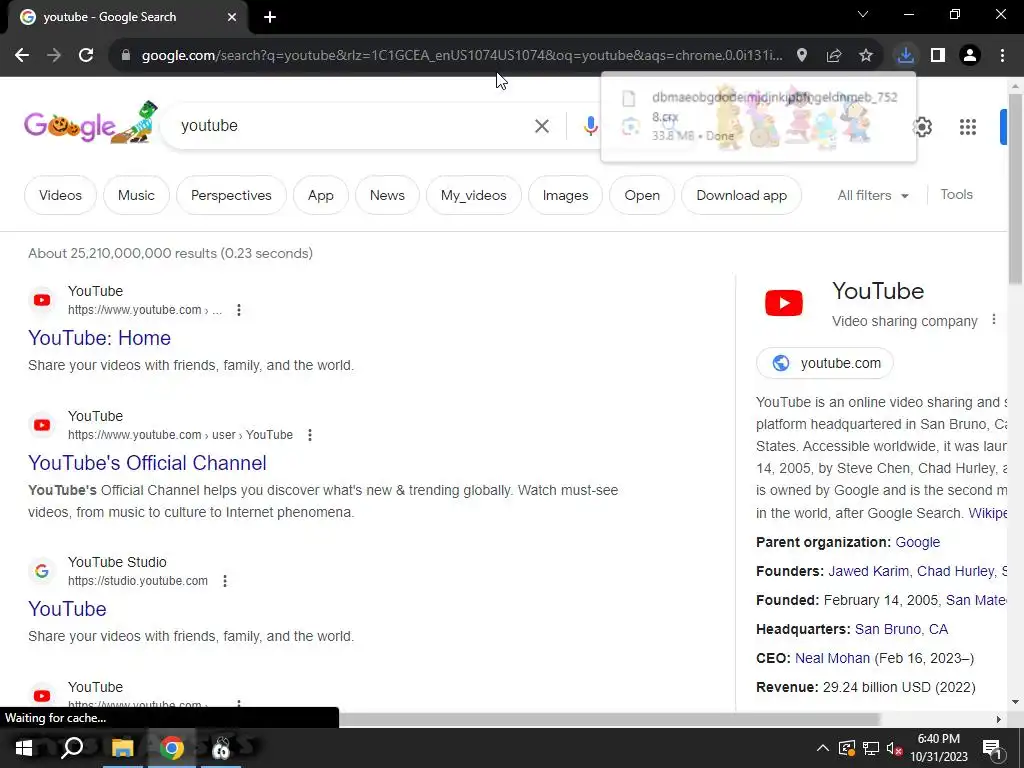
Task: Open more options for YouTube's Official Channel result
Action: tap(310, 435)
